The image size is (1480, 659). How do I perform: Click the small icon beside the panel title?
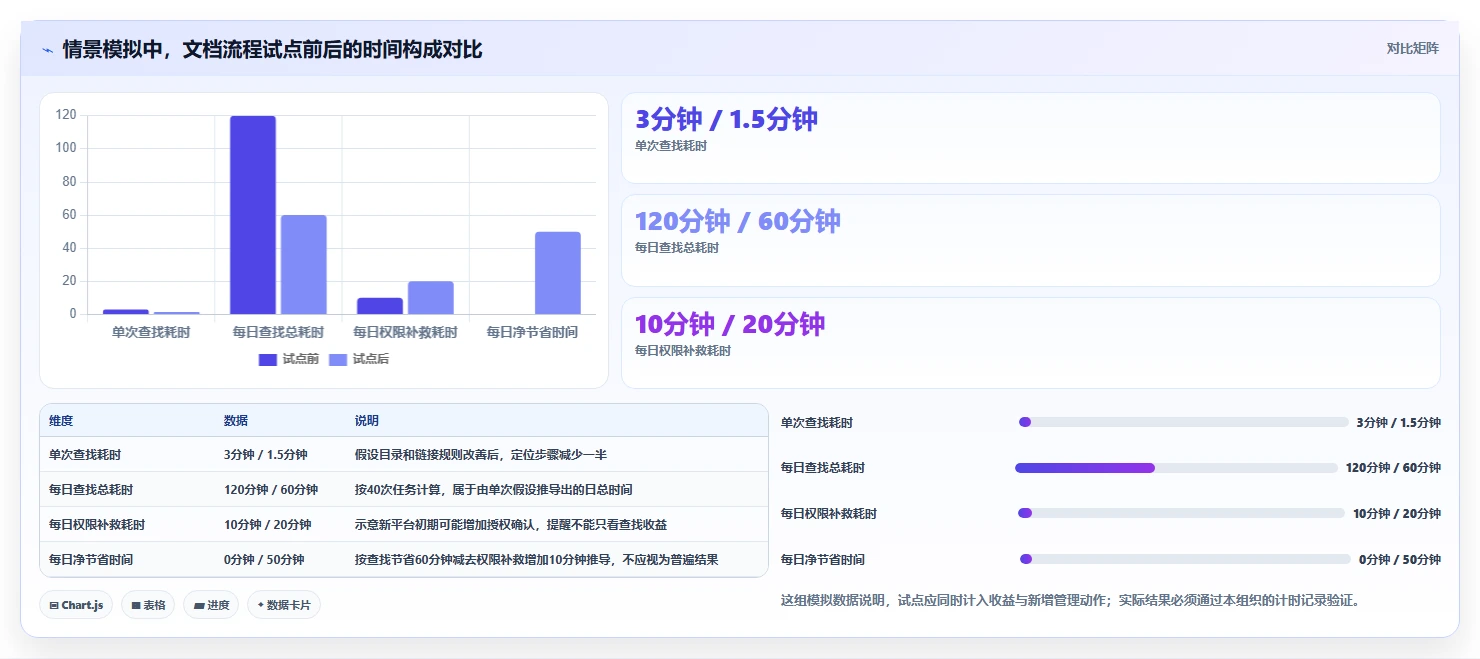(47, 50)
